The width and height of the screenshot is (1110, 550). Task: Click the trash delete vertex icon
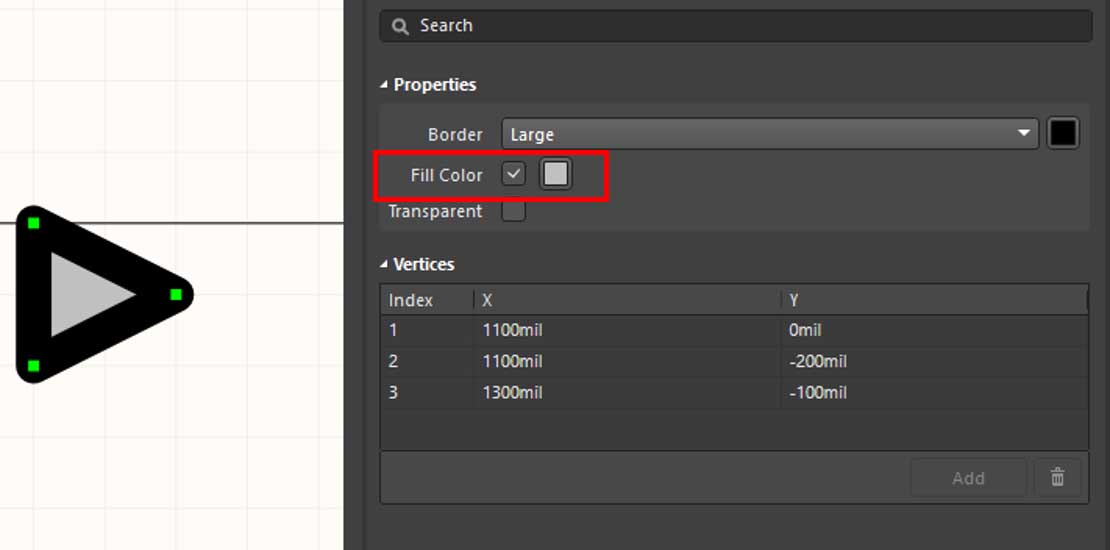1057,478
